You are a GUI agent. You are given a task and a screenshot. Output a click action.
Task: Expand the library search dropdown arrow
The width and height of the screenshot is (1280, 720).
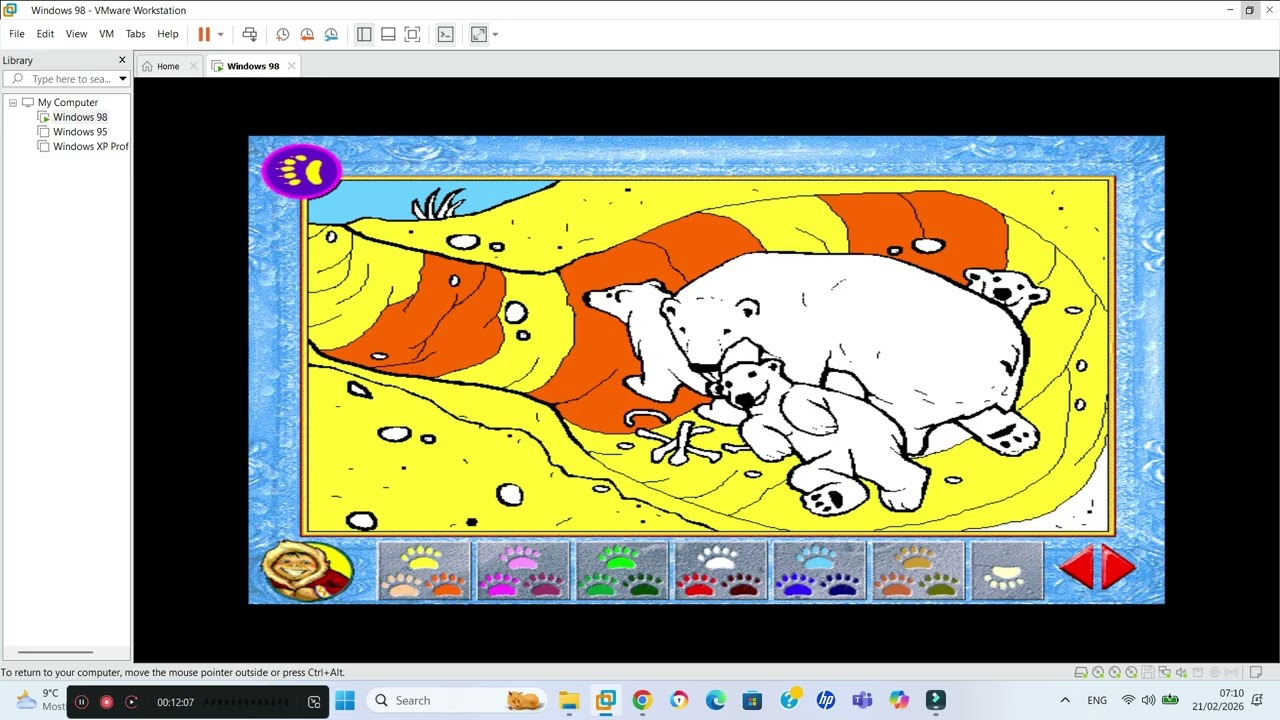click(x=123, y=79)
